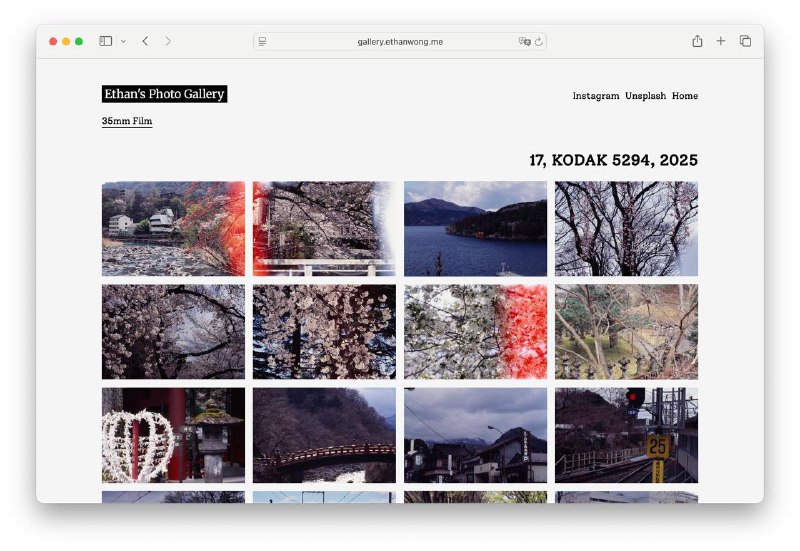Click the gallery.ethanwong.me address field
Screen dimensions: 800x551
[400, 42]
